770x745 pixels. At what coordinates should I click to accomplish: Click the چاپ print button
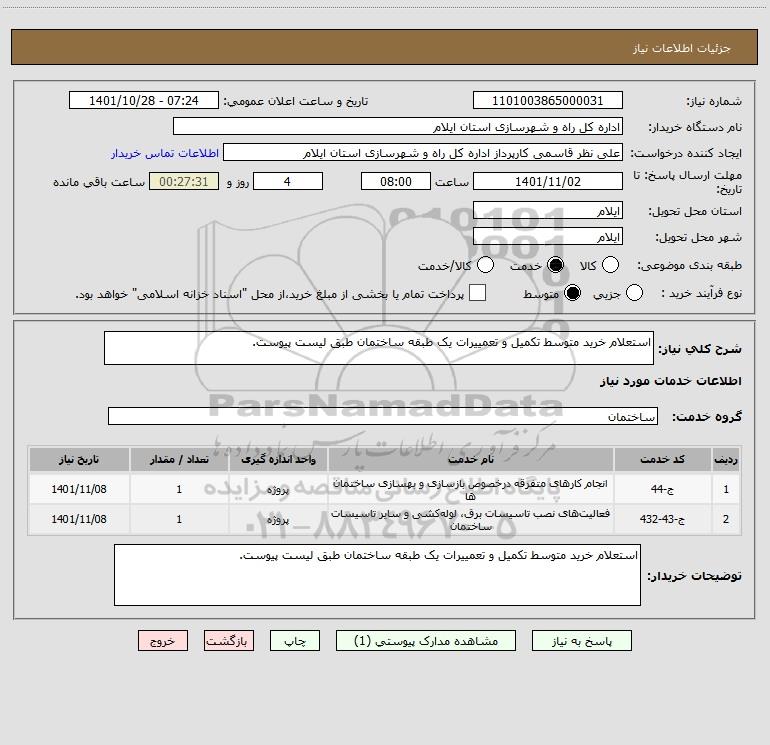coord(295,641)
